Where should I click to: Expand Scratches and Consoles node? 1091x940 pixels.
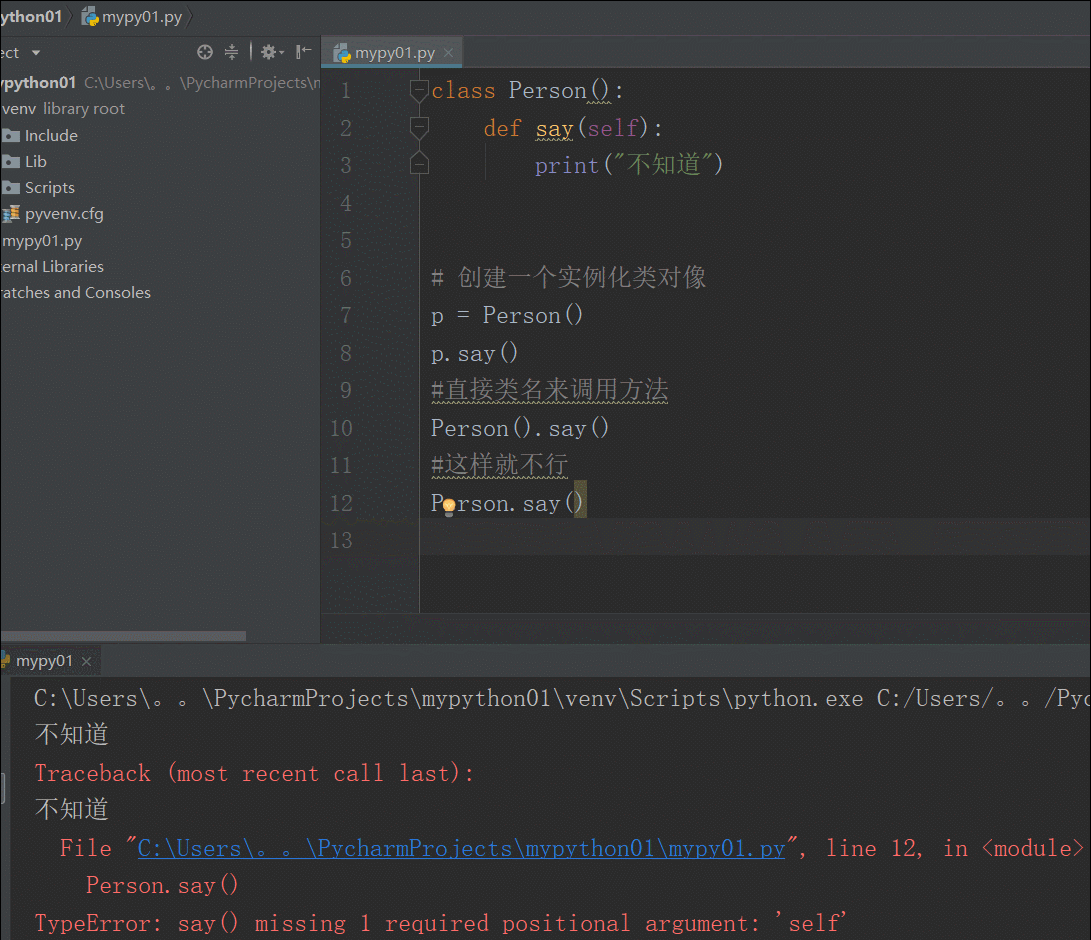point(75,293)
